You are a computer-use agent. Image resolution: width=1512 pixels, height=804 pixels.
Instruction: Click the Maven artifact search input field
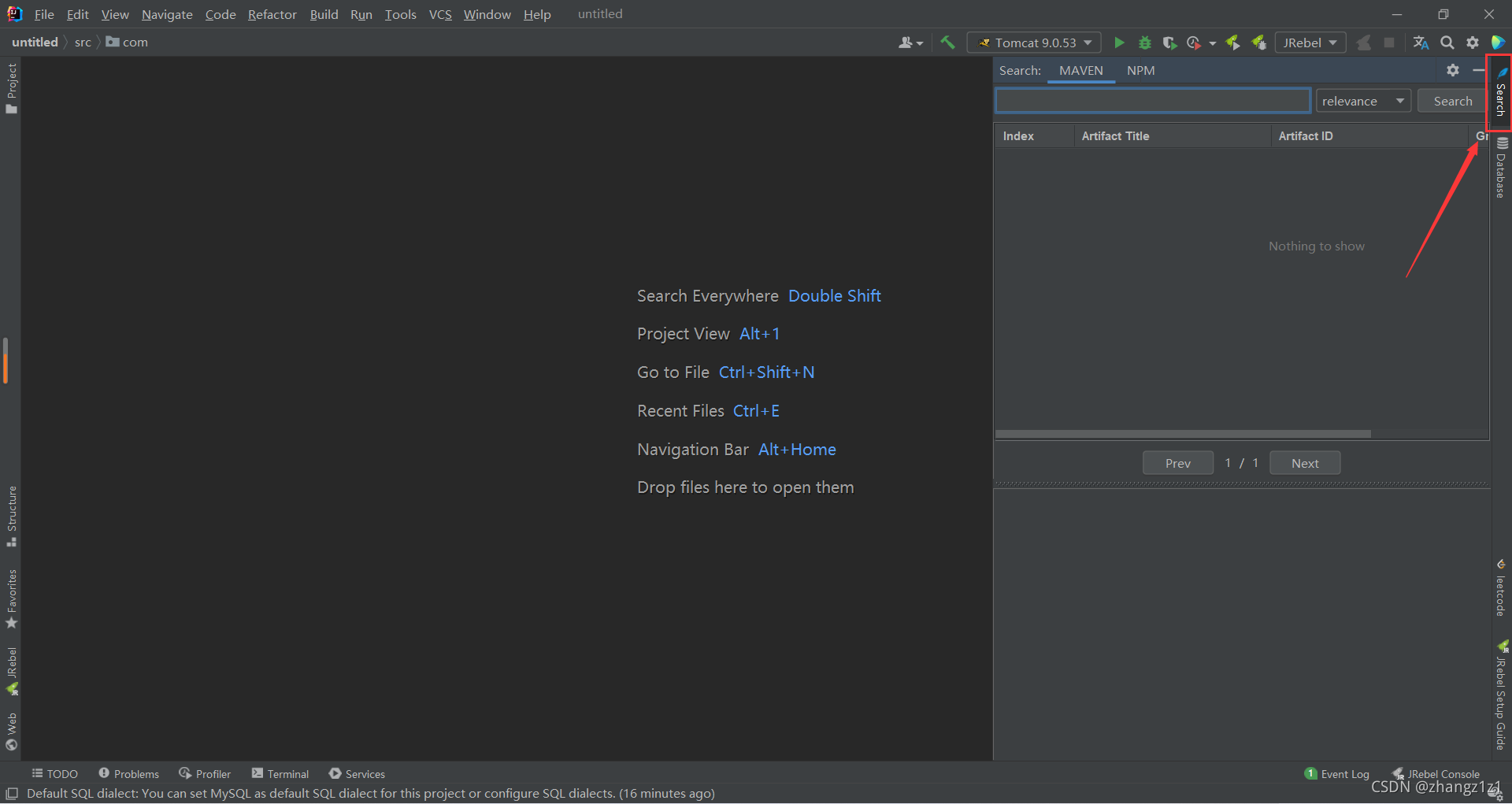[1153, 101]
